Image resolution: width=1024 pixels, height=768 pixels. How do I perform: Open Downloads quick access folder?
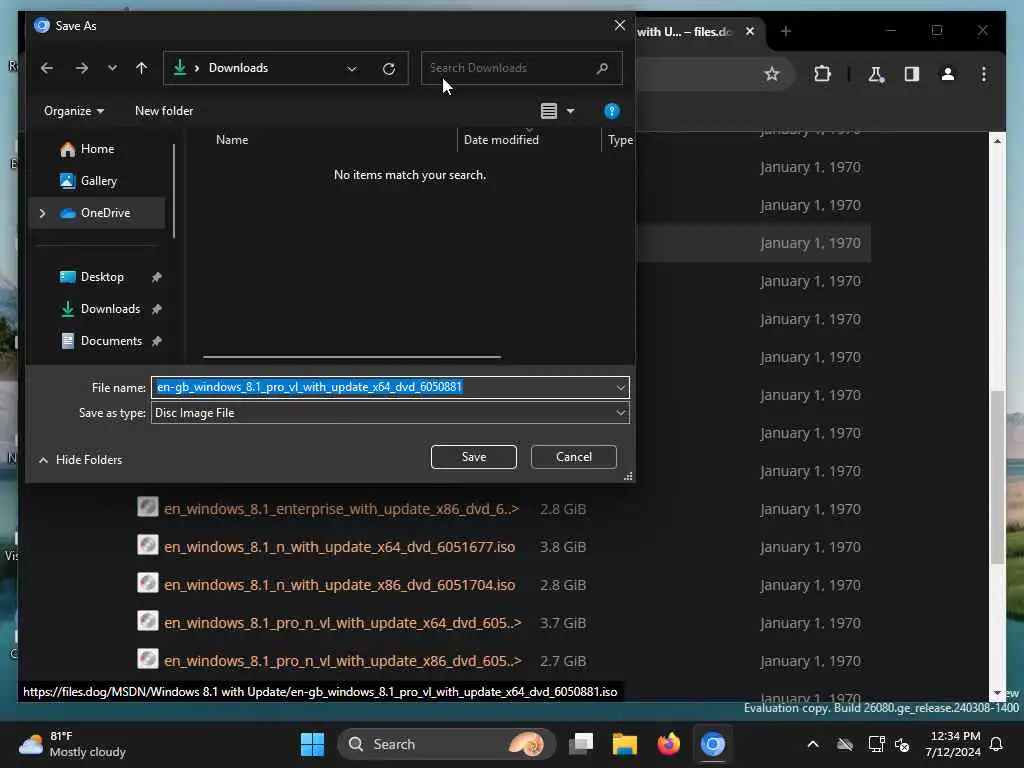pyautogui.click(x=110, y=309)
